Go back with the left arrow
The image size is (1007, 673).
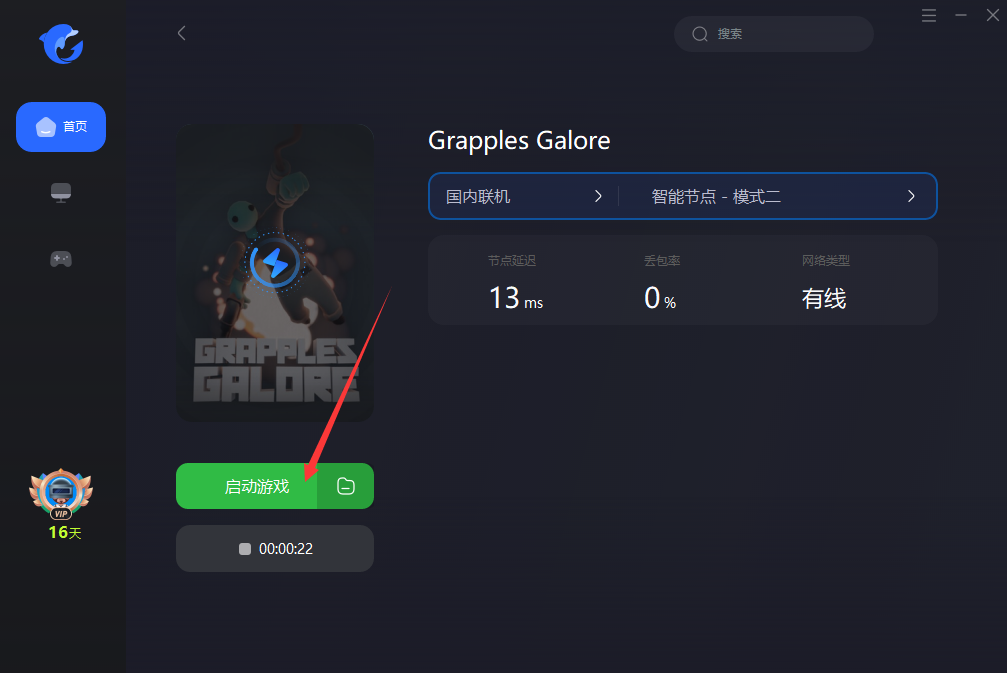click(182, 33)
